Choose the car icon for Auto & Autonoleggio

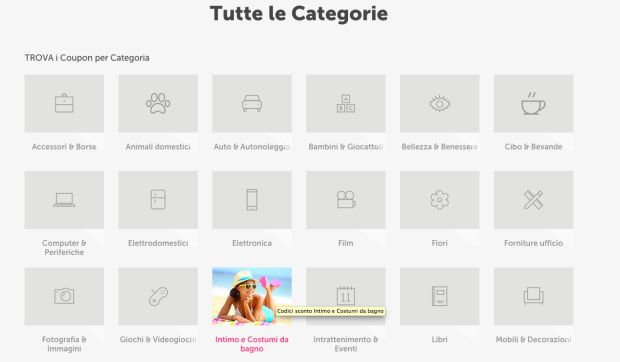coord(252,104)
